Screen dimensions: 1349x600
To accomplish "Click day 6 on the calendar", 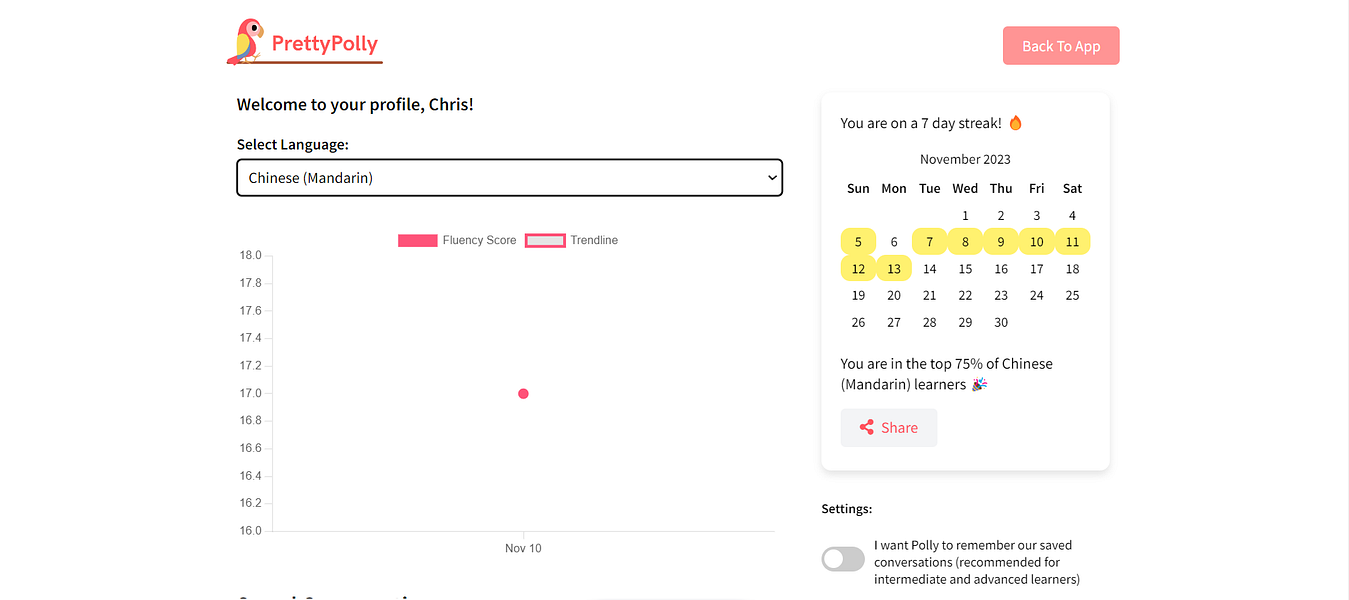I will point(894,242).
